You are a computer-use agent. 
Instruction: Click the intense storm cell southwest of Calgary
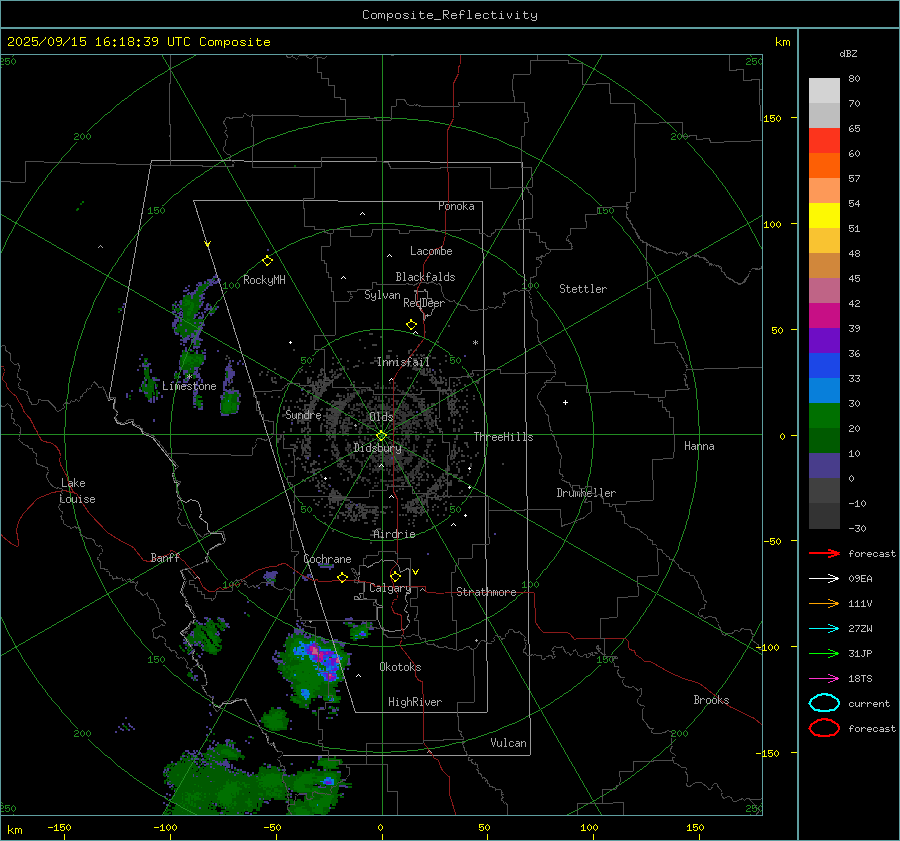click(x=315, y=669)
